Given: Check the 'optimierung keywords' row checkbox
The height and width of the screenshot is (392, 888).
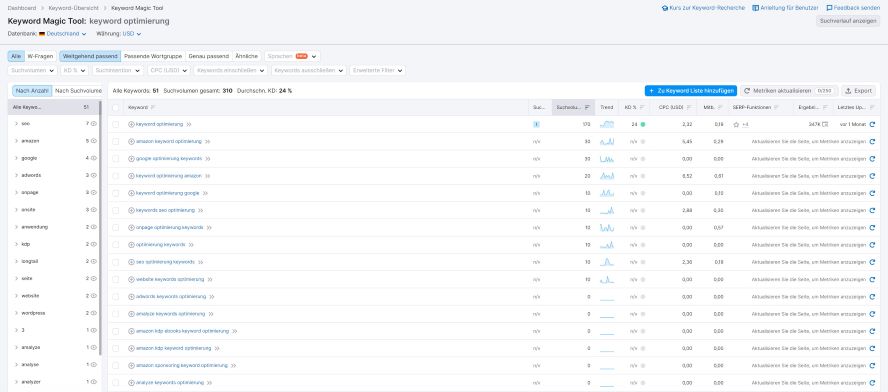Looking at the screenshot, I should (116, 245).
